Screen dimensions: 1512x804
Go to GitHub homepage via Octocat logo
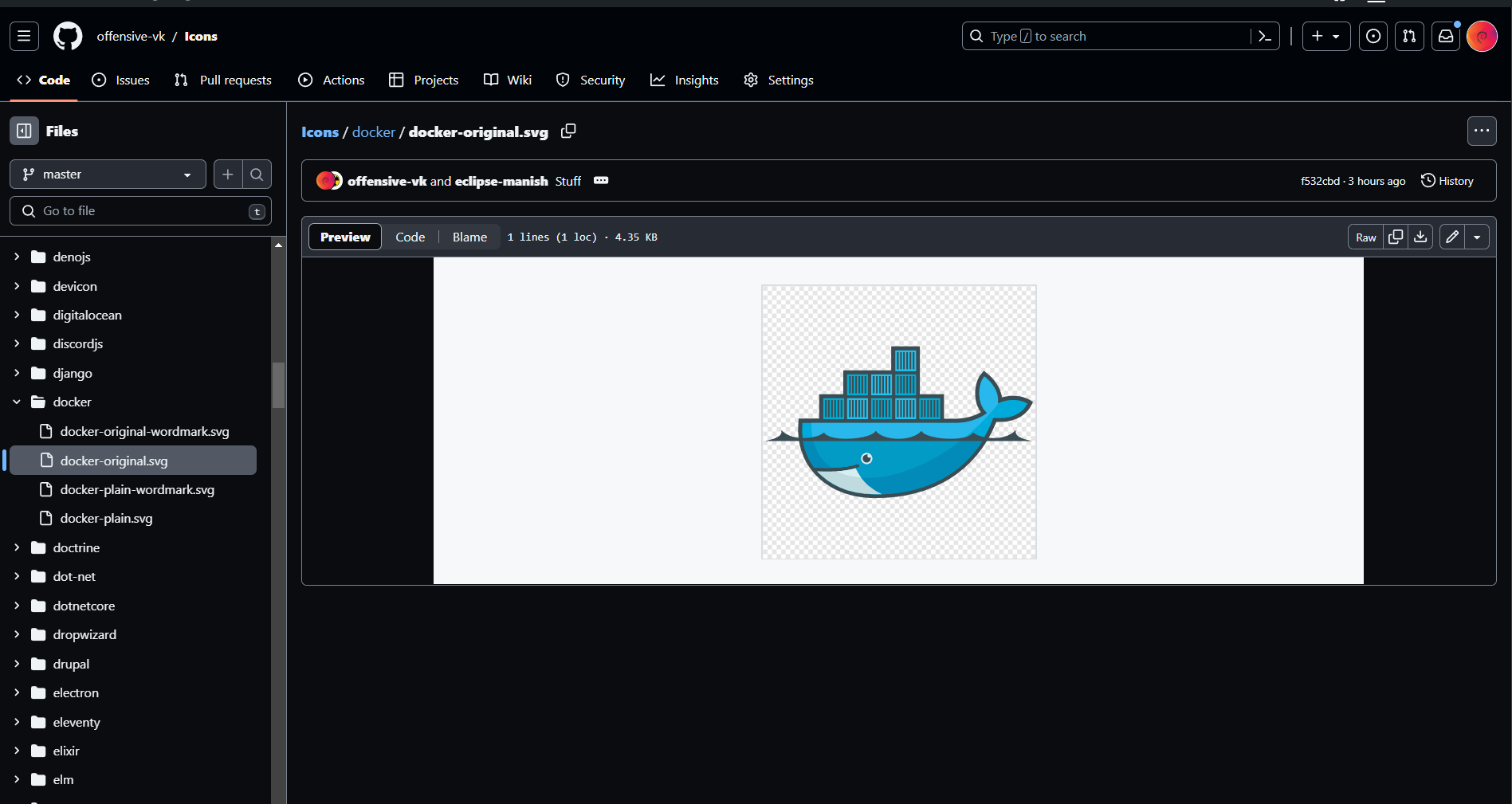click(68, 36)
